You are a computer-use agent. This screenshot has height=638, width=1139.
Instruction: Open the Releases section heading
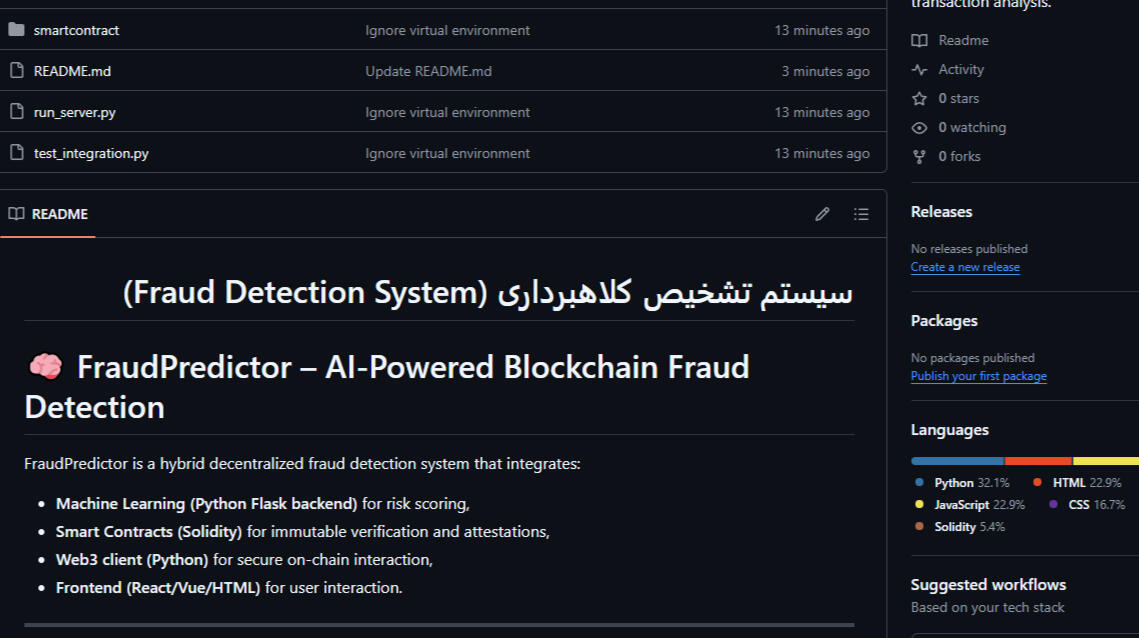coord(941,212)
